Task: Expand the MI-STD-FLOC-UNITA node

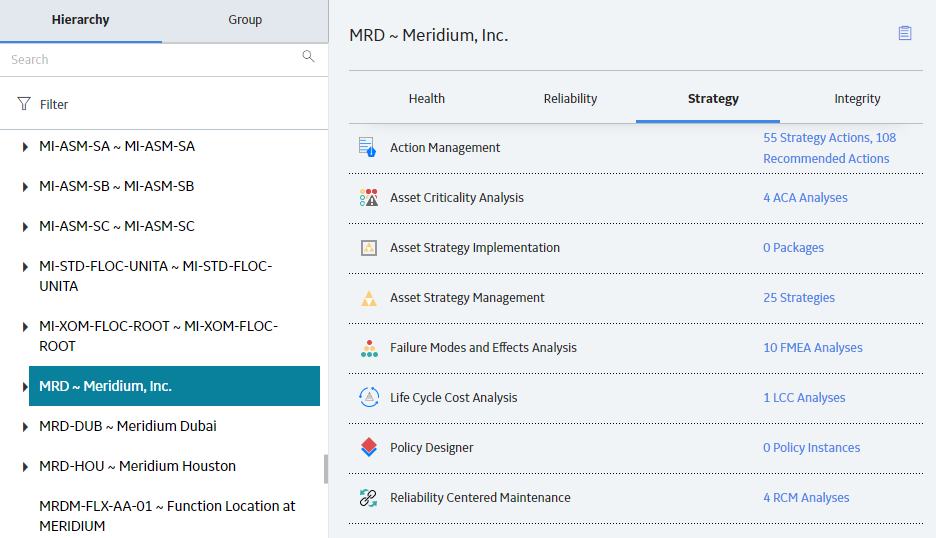Action: (x=24, y=267)
